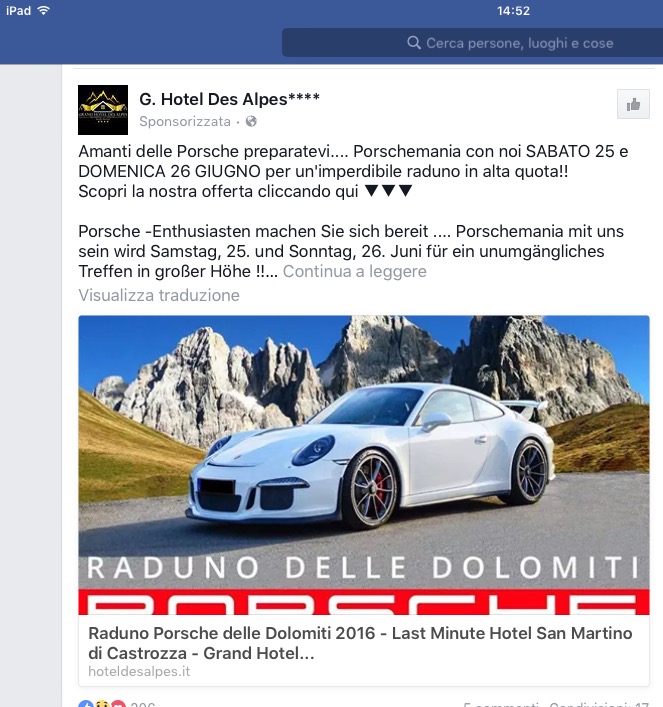This screenshot has height=707, width=663.
Task: Open the G. Hotel Des Alpes page name
Action: click(x=229, y=99)
